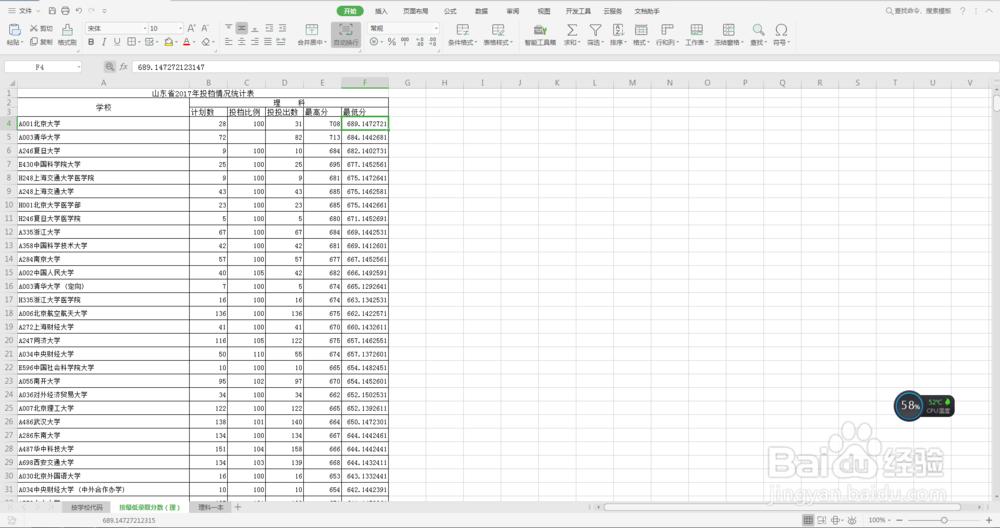The height and width of the screenshot is (528, 1000).
Task: Toggle bold formatting
Action: (91, 41)
